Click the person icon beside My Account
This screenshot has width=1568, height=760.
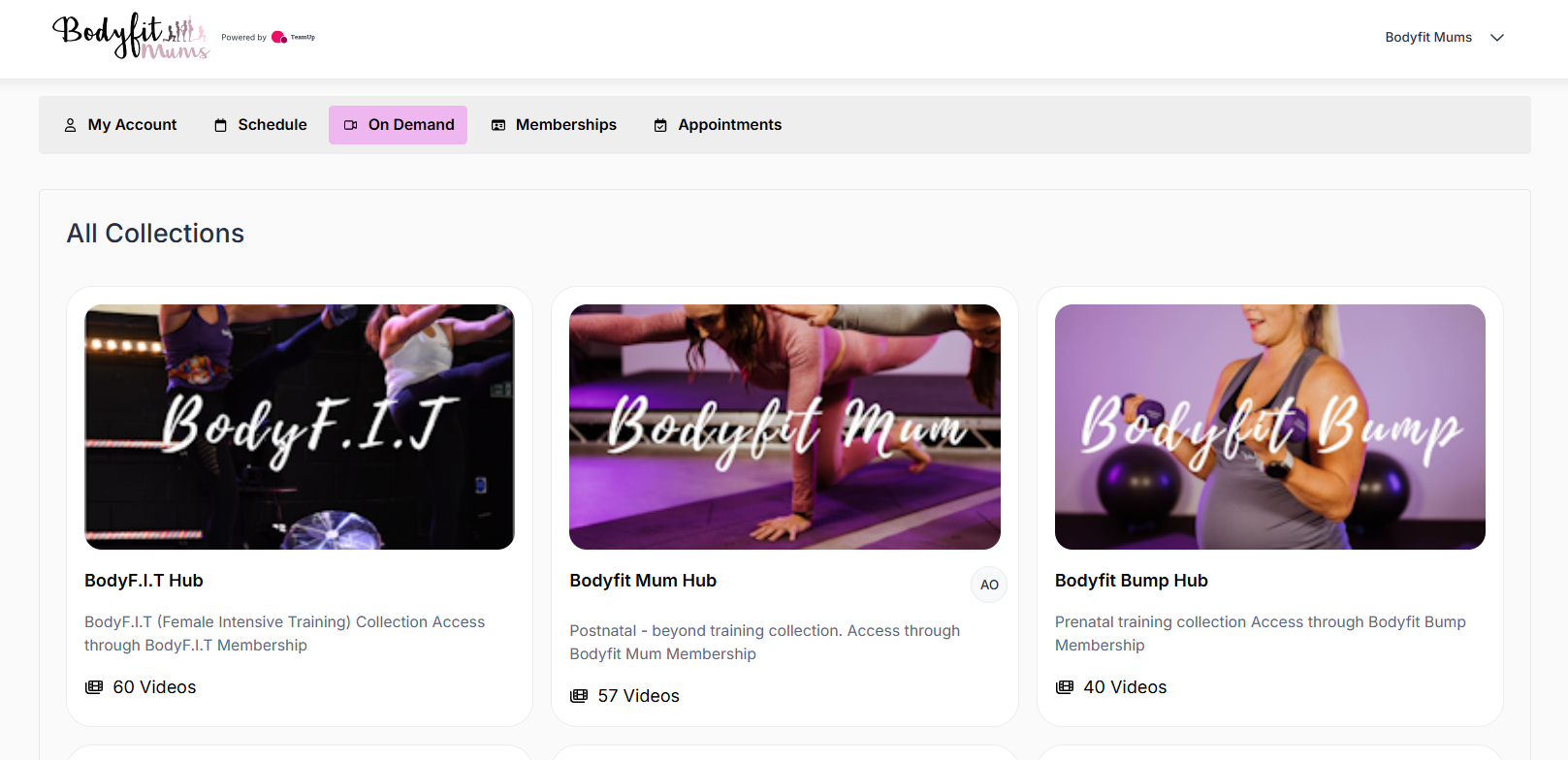click(x=70, y=125)
